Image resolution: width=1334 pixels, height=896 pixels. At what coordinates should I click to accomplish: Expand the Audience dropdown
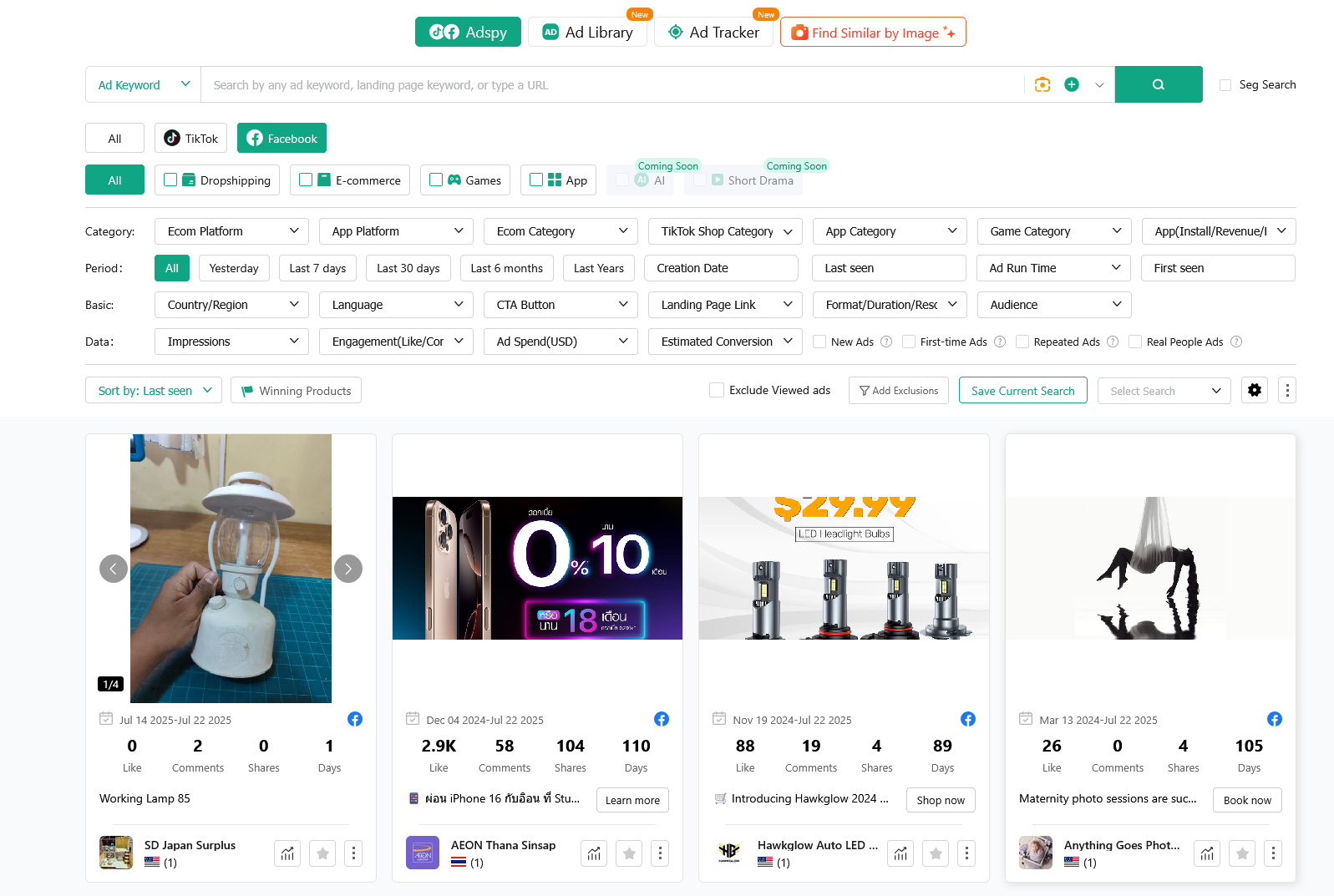[x=1054, y=305]
